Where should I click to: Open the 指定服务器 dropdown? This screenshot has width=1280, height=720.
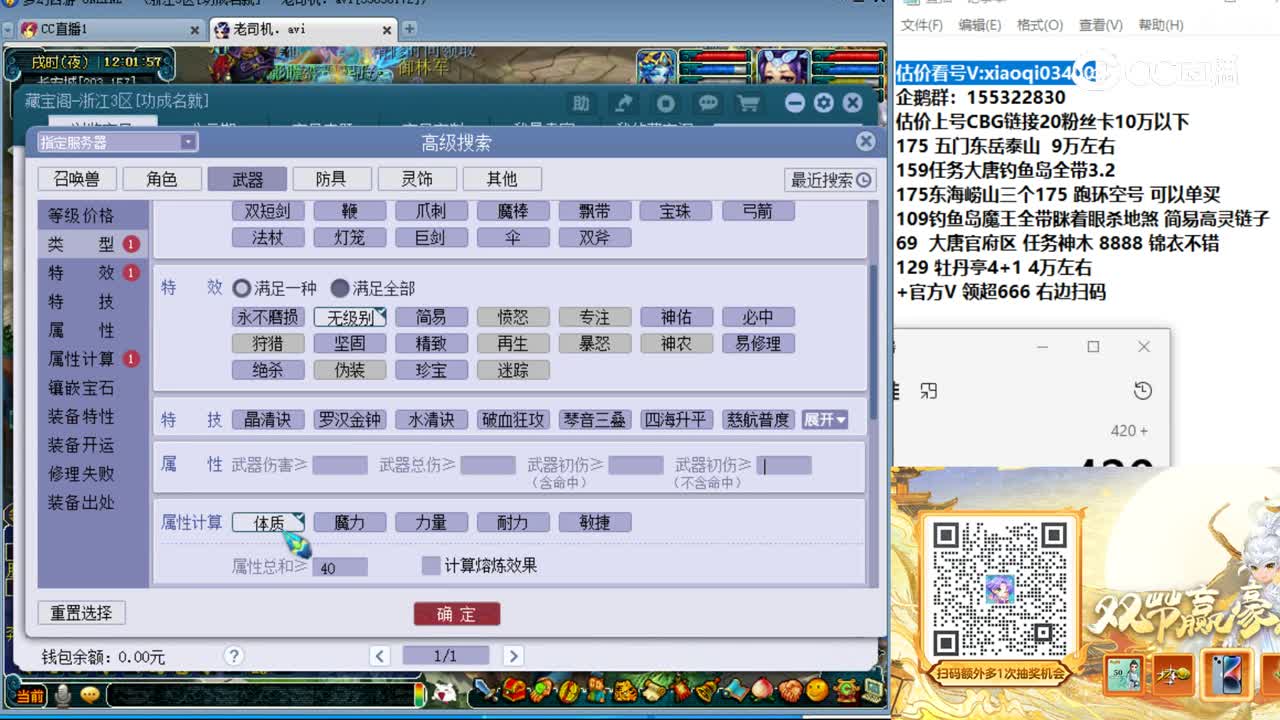point(117,142)
